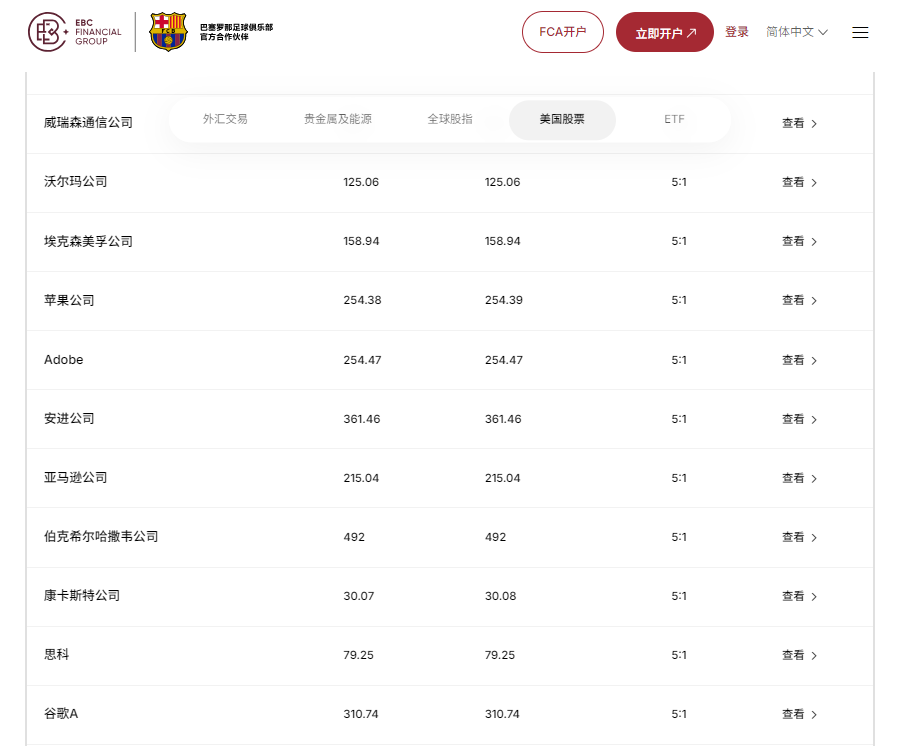Click the chevron next to 沃尔玛公司 查看
The image size is (920, 746).
(x=814, y=182)
